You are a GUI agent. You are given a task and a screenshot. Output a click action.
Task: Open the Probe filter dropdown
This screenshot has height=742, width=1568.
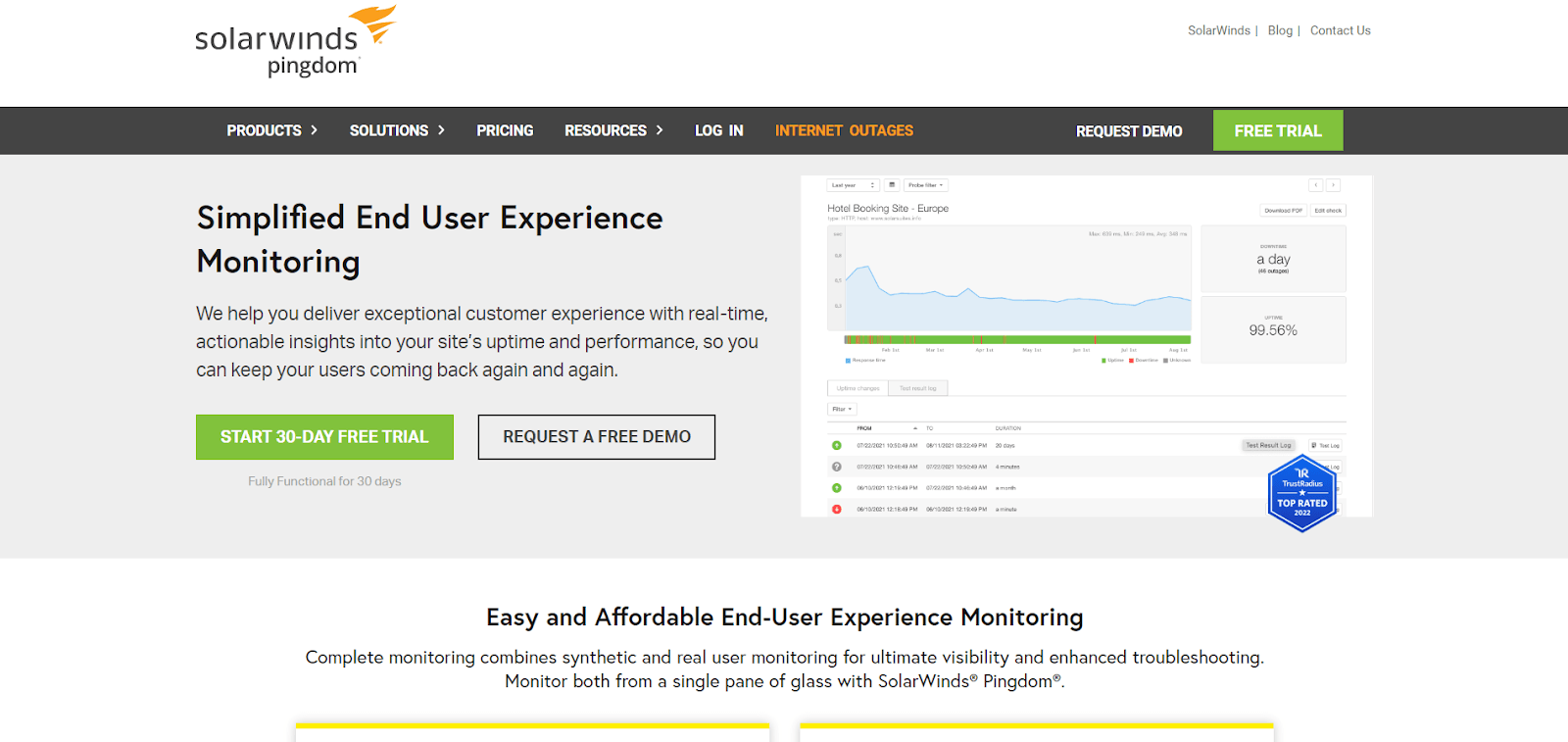pyautogui.click(x=926, y=185)
